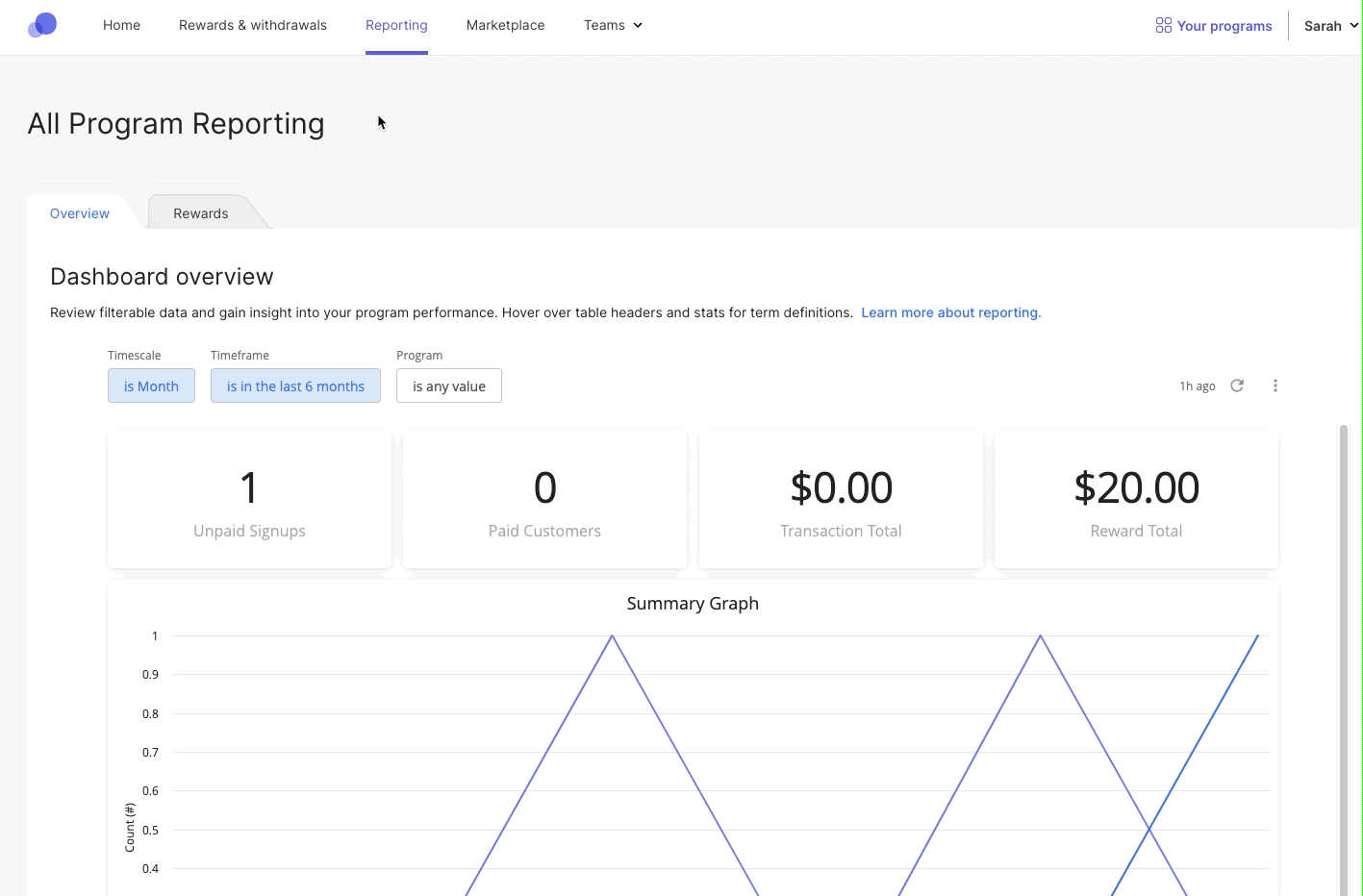Open the Program 'is any value' filter

pyautogui.click(x=449, y=386)
